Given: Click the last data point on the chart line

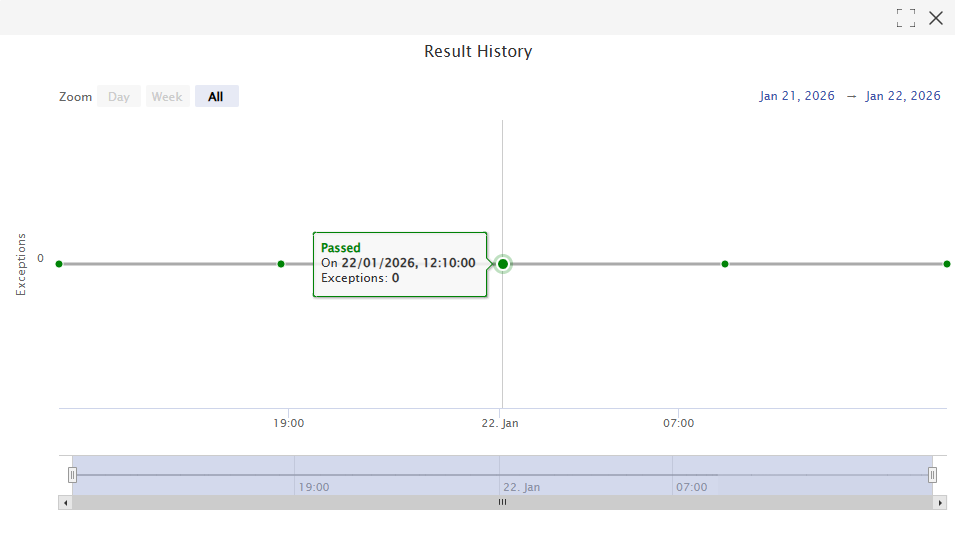Looking at the screenshot, I should click(946, 264).
